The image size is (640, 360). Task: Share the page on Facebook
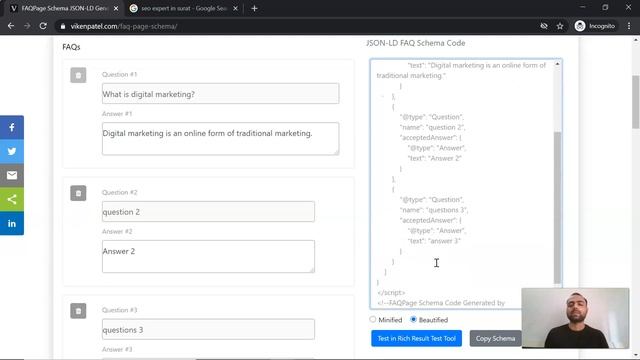coord(12,127)
